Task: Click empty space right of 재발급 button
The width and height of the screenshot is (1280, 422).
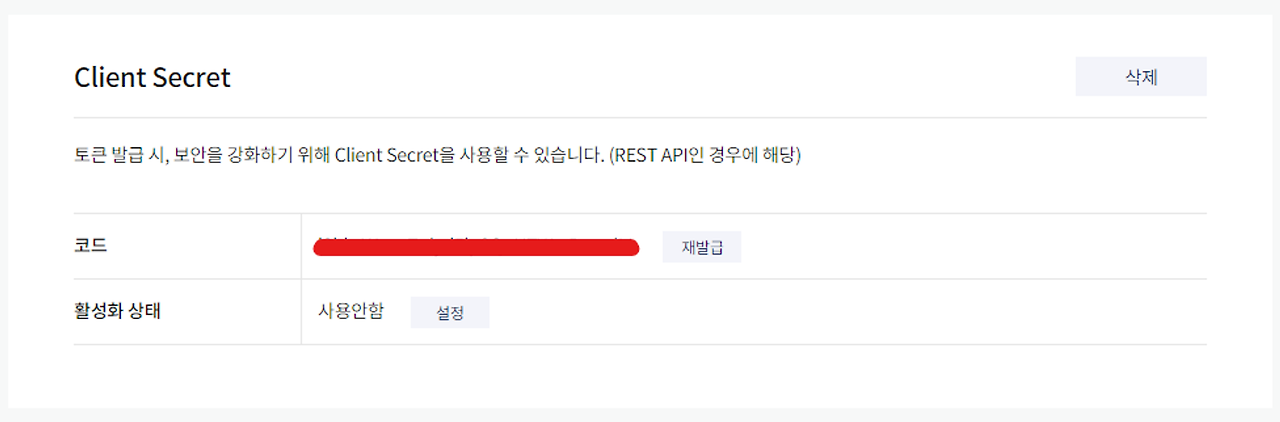Action: point(970,247)
